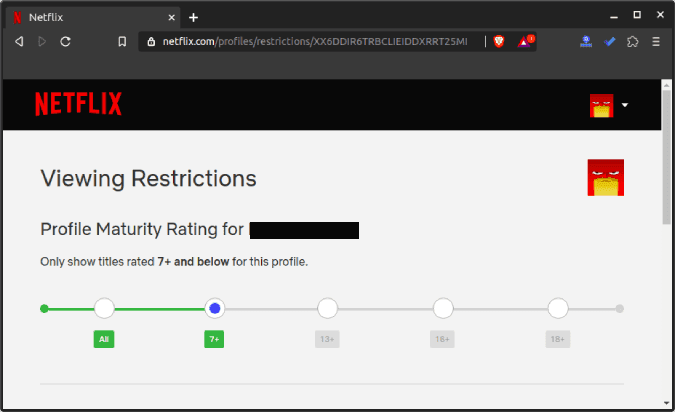This screenshot has height=412, width=675.
Task: Open a new tab with the plus button
Action: pyautogui.click(x=193, y=17)
